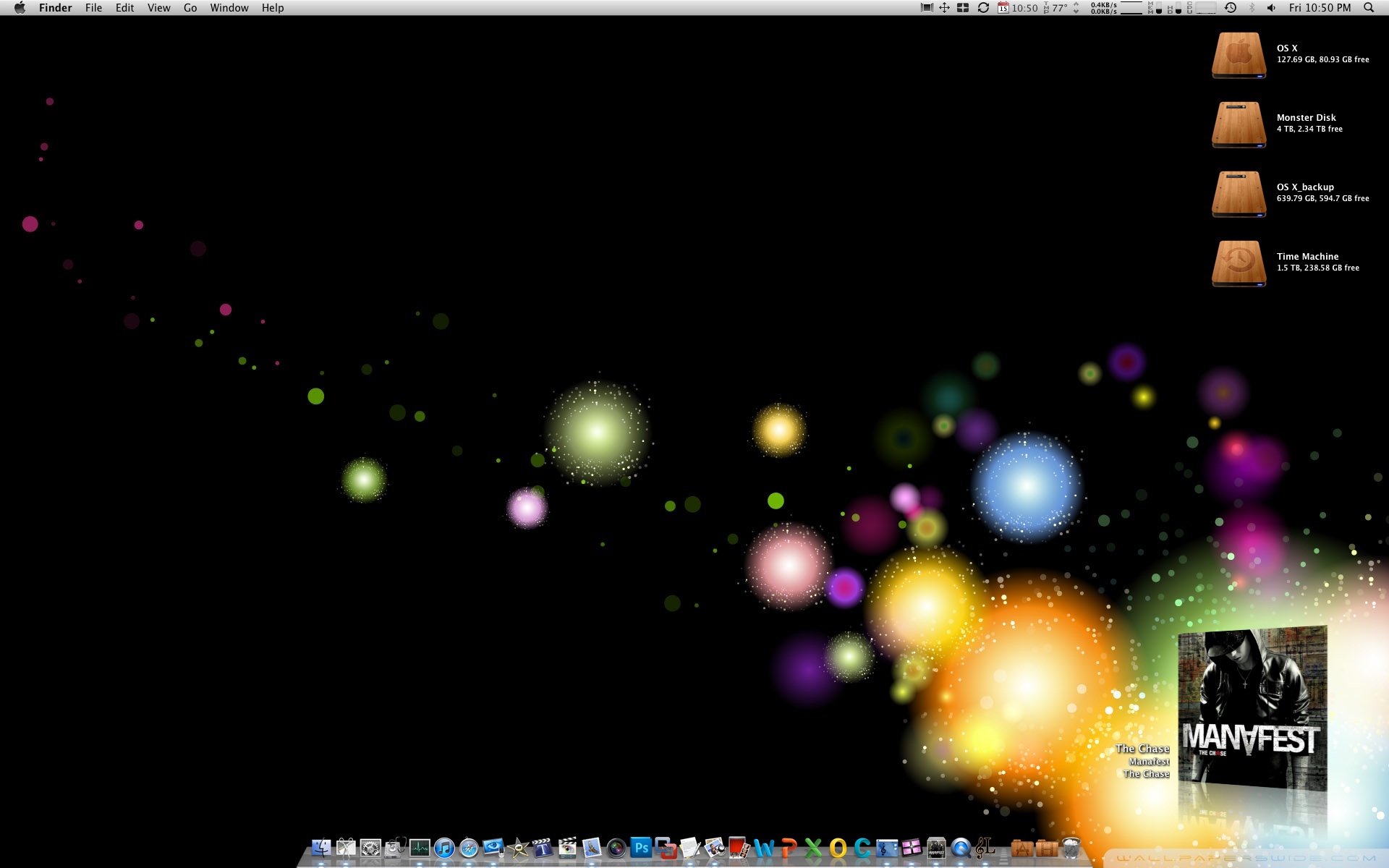The image size is (1389, 868).
Task: Click the network speed KB/s readout
Action: coord(1104,8)
